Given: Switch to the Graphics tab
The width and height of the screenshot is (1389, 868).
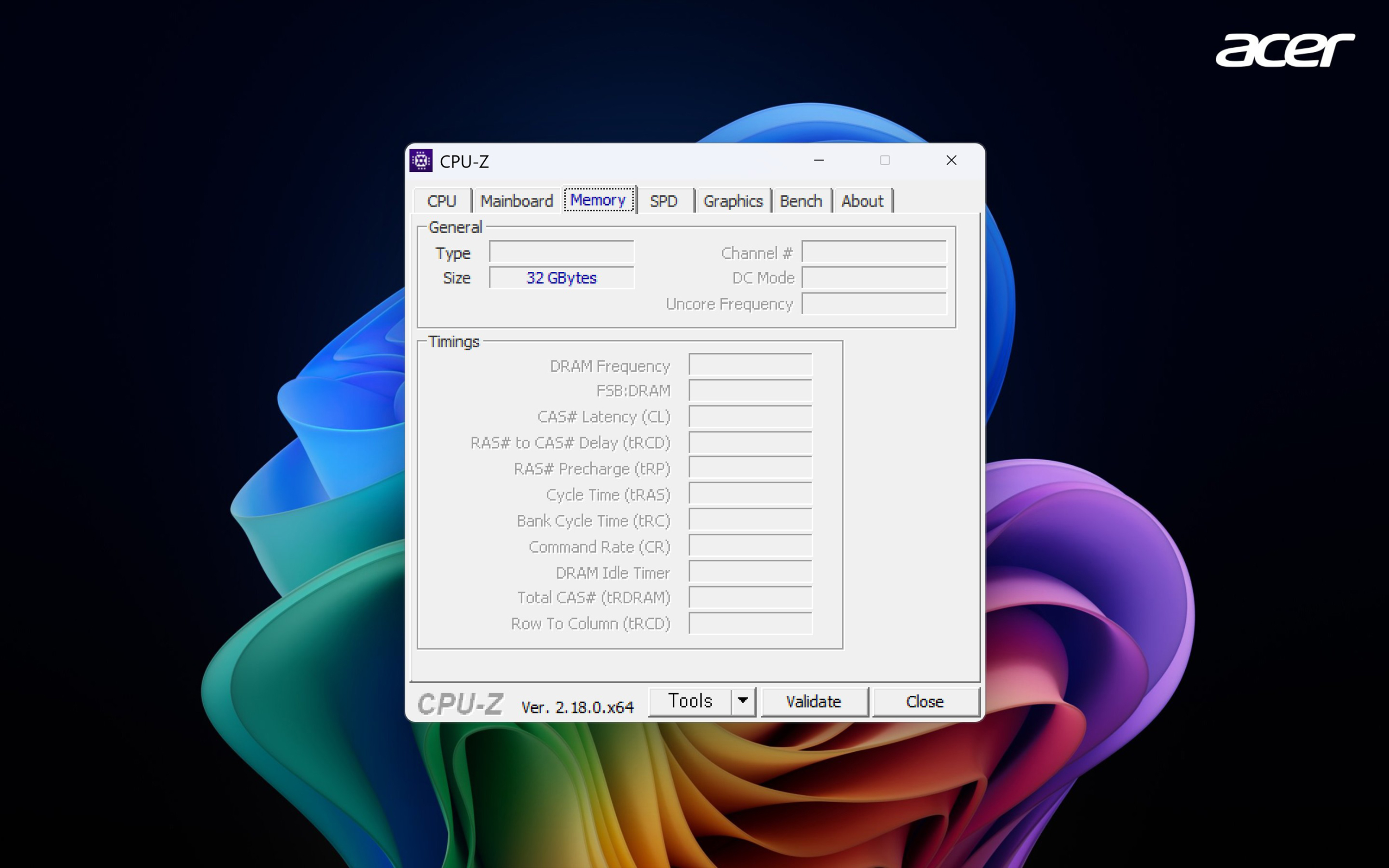Looking at the screenshot, I should [x=733, y=201].
